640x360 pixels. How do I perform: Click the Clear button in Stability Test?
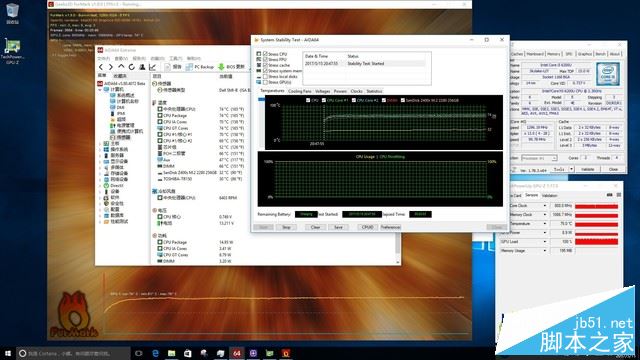[315, 227]
